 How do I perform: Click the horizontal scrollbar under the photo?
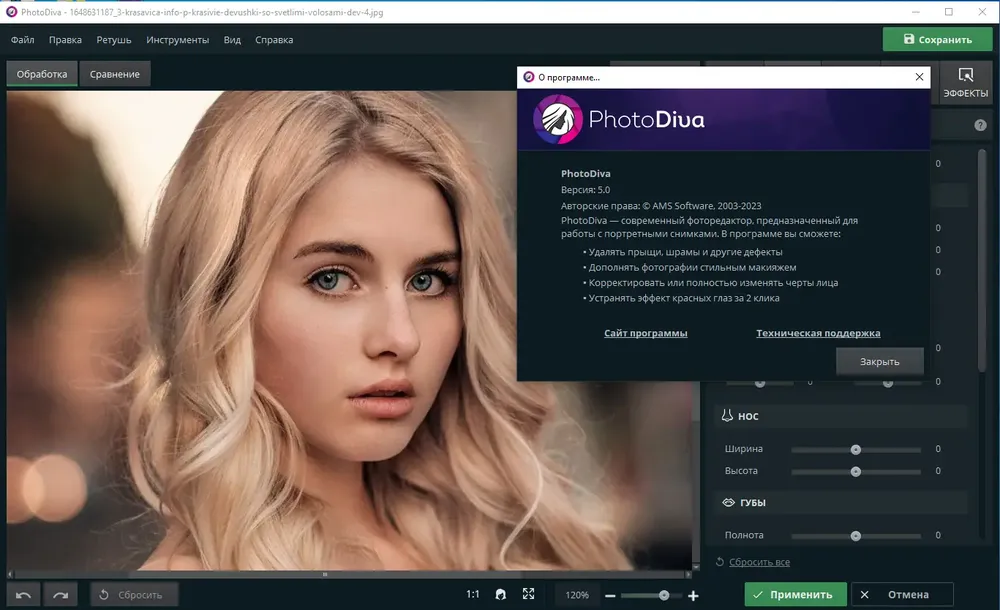349,574
